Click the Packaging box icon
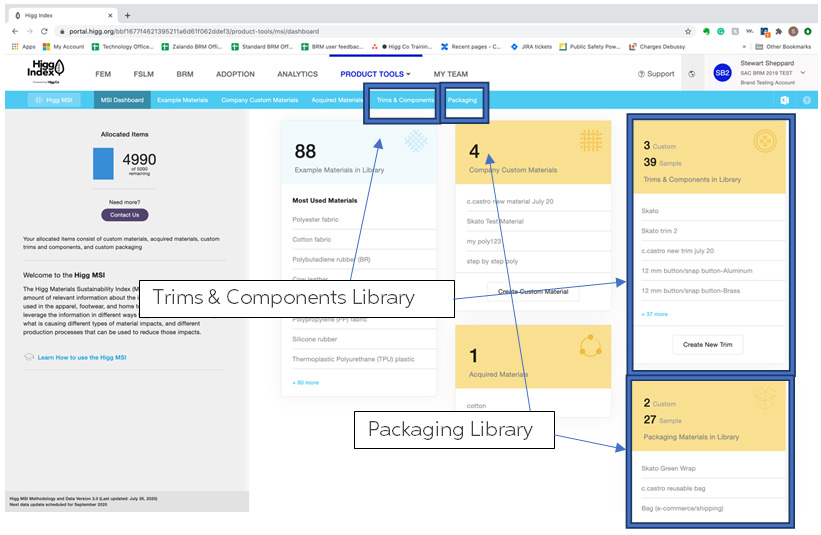821x535 pixels. tap(764, 398)
